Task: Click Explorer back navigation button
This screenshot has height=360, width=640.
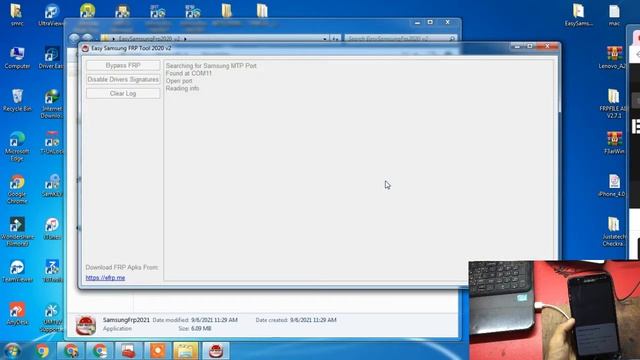Action: tap(74, 38)
